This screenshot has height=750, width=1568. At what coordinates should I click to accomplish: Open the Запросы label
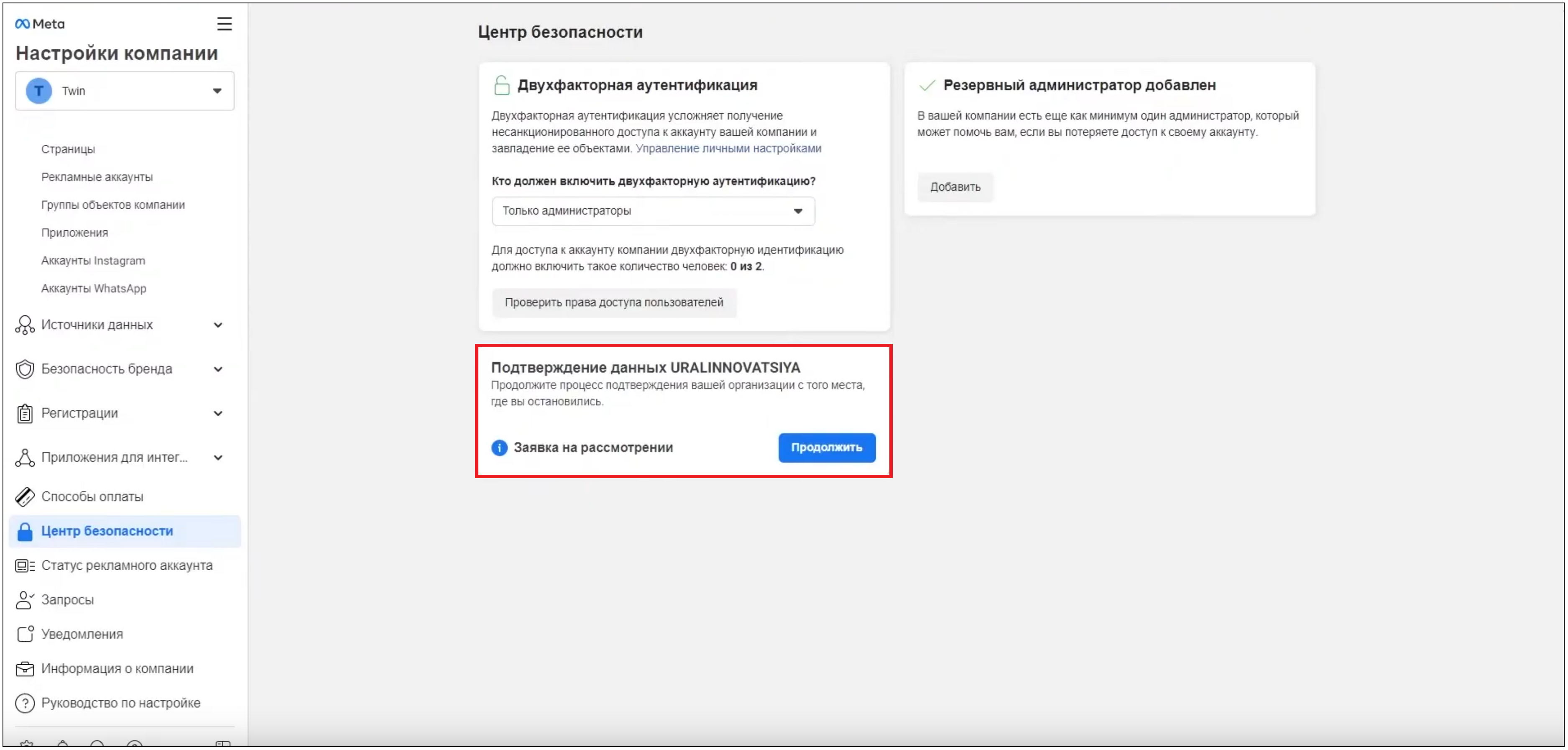tap(68, 600)
